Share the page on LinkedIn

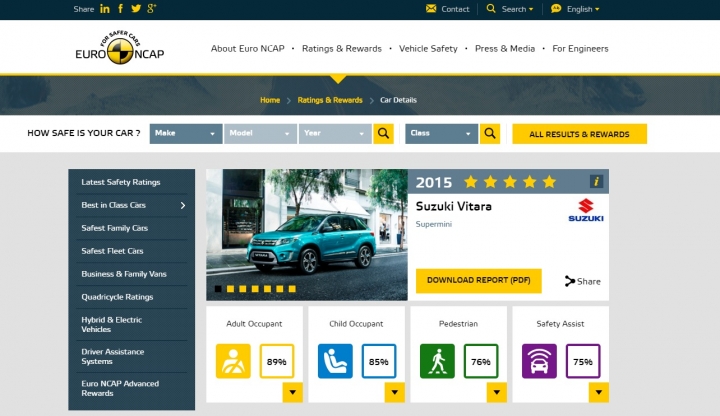(105, 9)
